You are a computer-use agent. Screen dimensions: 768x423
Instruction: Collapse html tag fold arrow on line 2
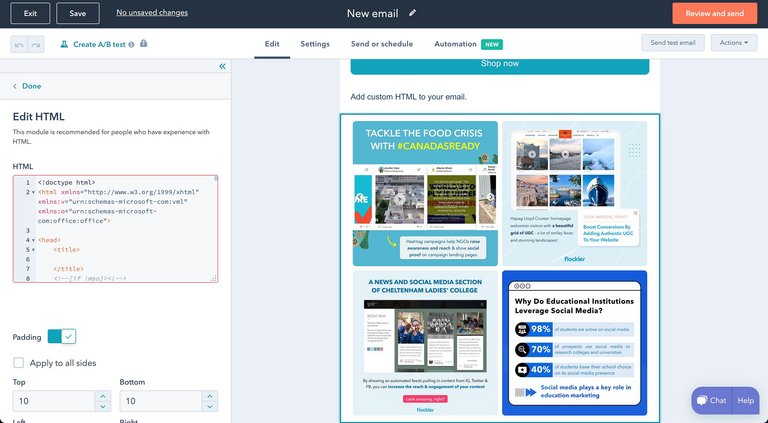(x=33, y=192)
